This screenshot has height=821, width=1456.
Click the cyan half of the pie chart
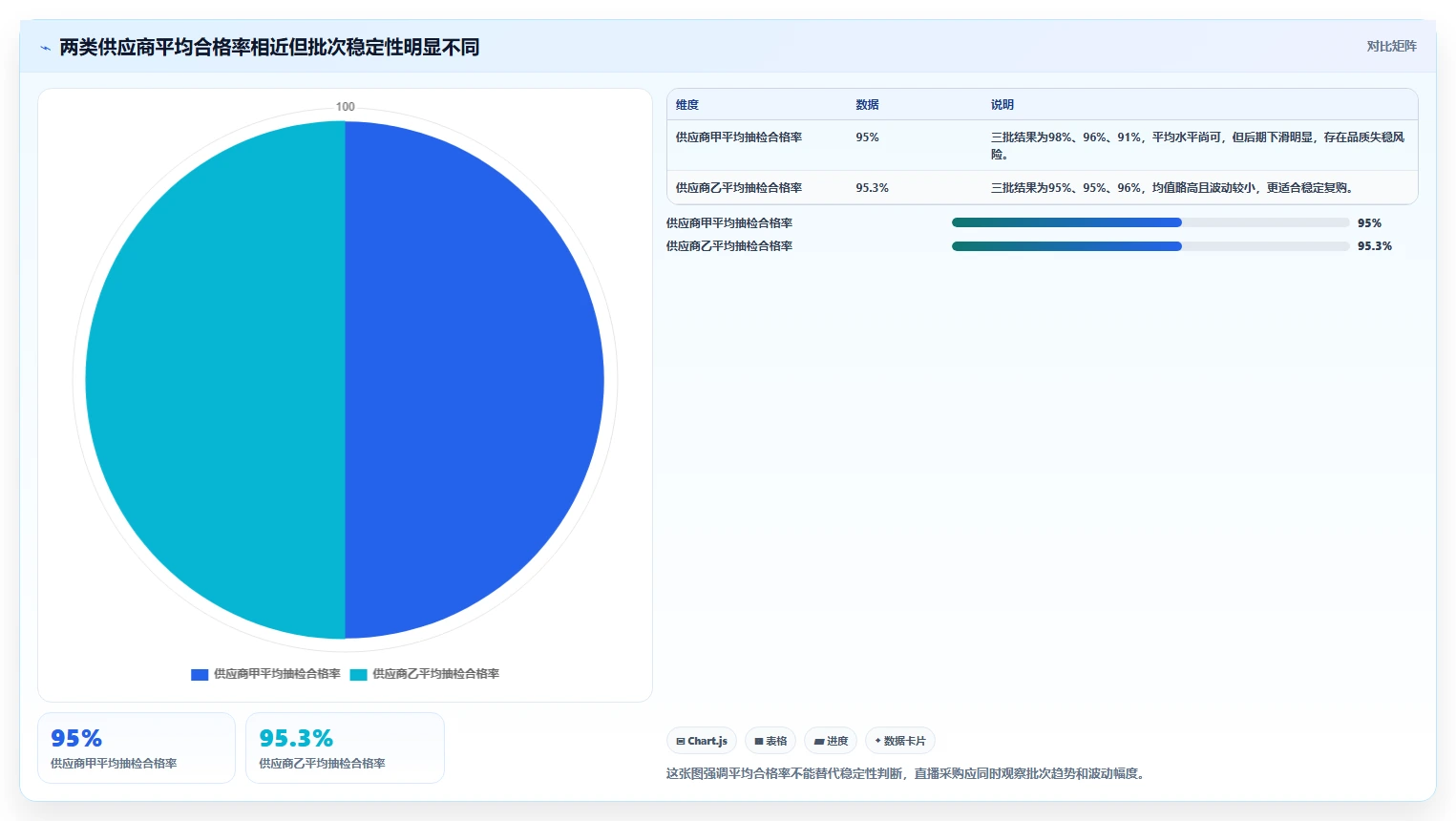pos(215,380)
